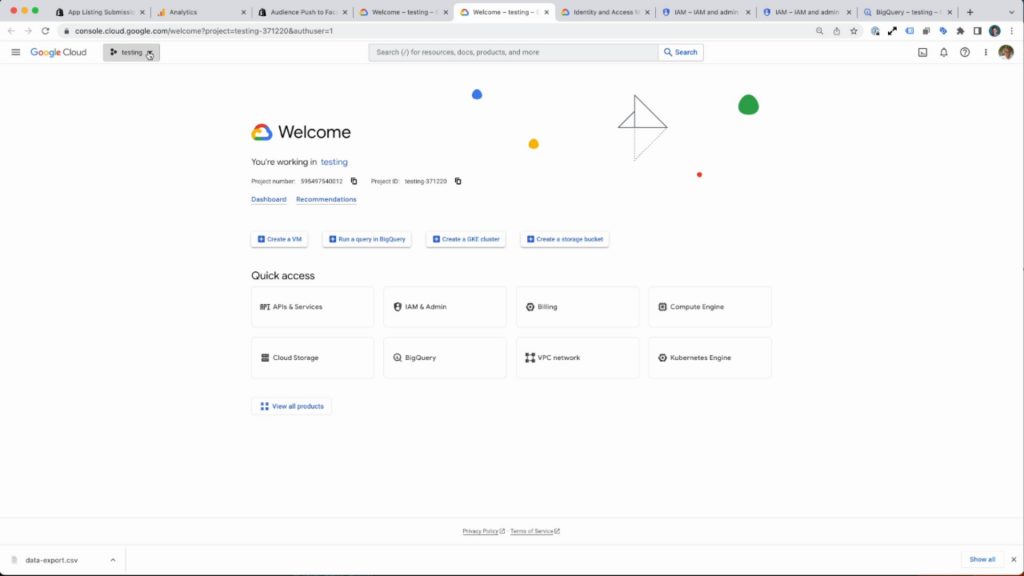Copy the project number
Image resolution: width=1024 pixels, height=576 pixels.
click(354, 181)
